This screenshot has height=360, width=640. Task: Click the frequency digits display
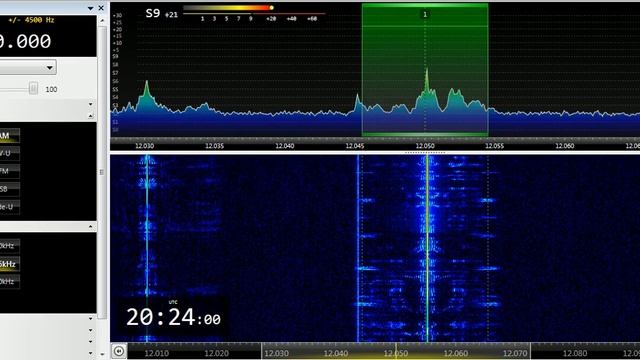coord(25,42)
